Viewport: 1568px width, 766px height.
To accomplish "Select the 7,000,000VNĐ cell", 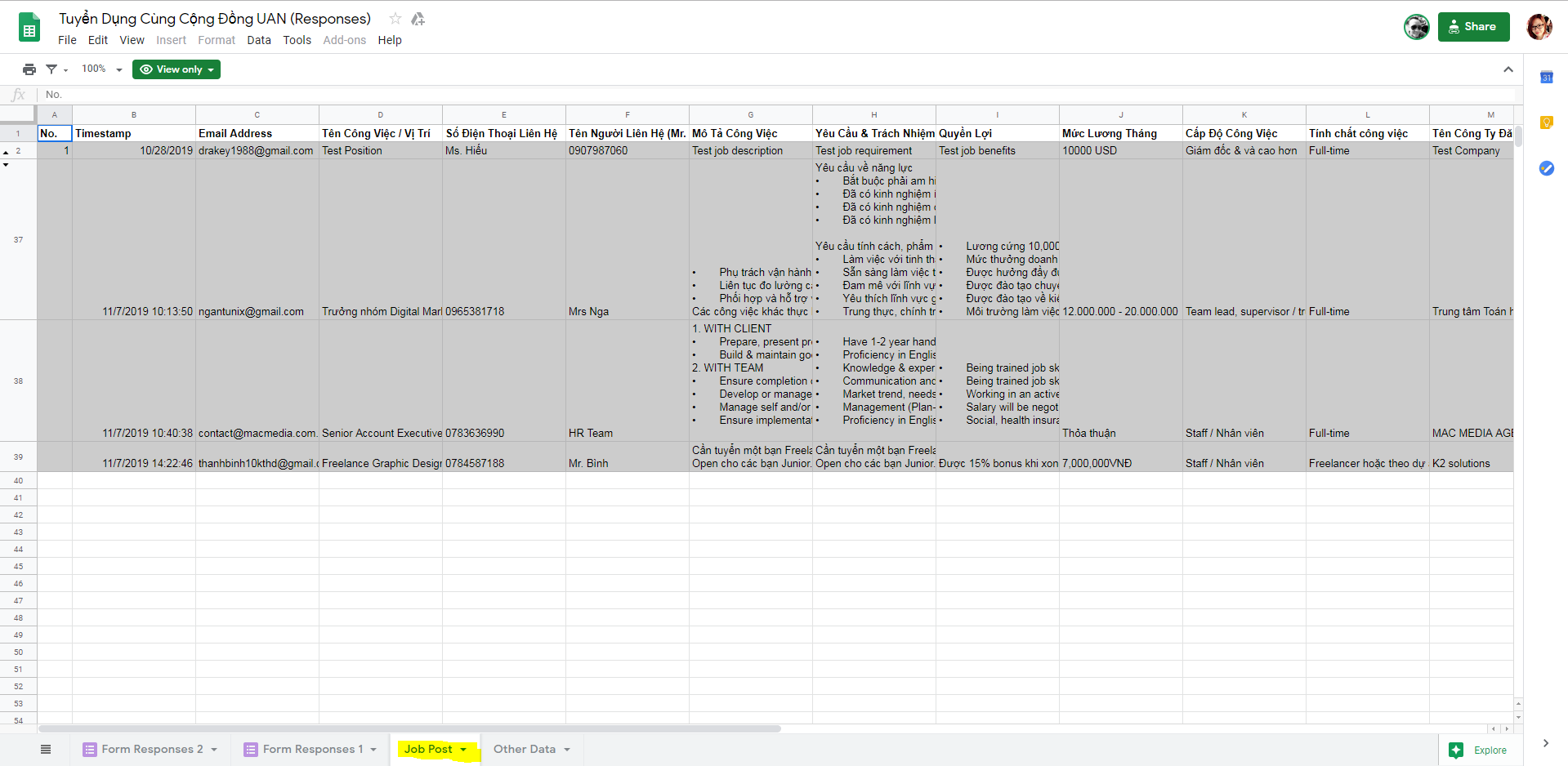I will [x=1121, y=457].
